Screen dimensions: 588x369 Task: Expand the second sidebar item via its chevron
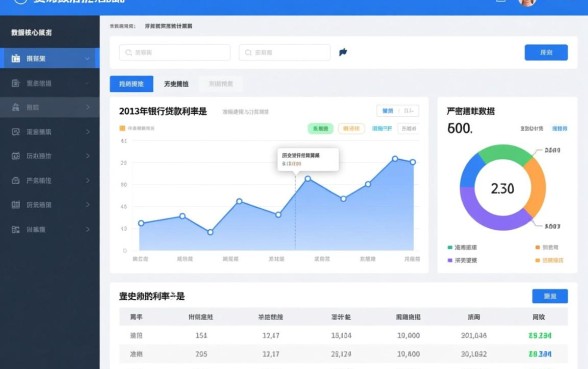(87, 83)
